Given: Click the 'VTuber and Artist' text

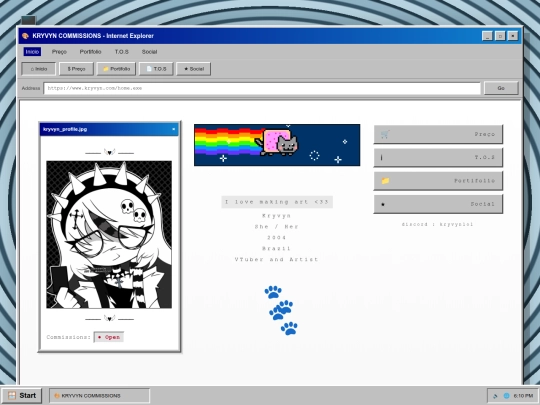Looking at the screenshot, I should 277,259.
